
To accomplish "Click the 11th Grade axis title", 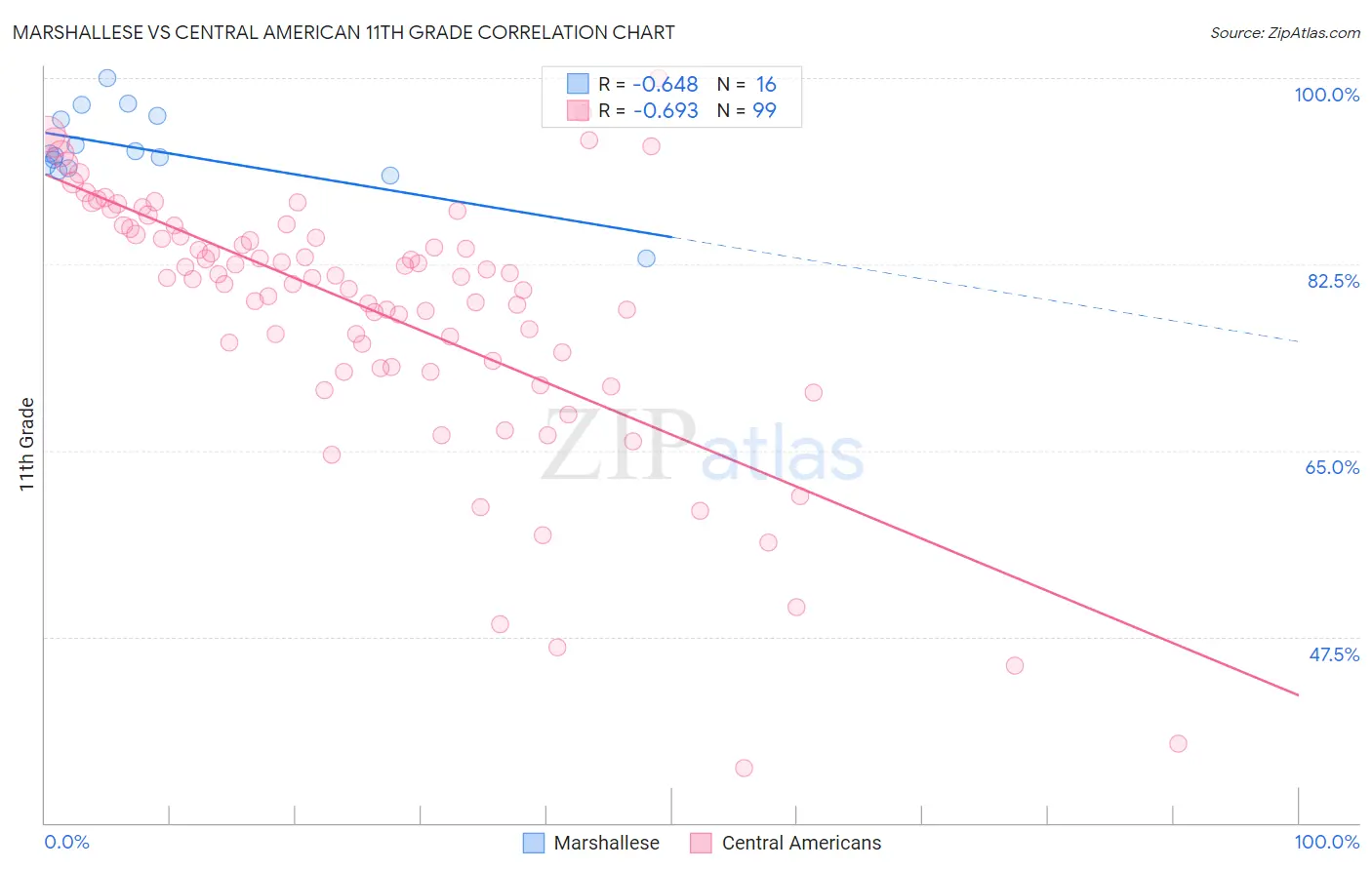I will (27, 445).
